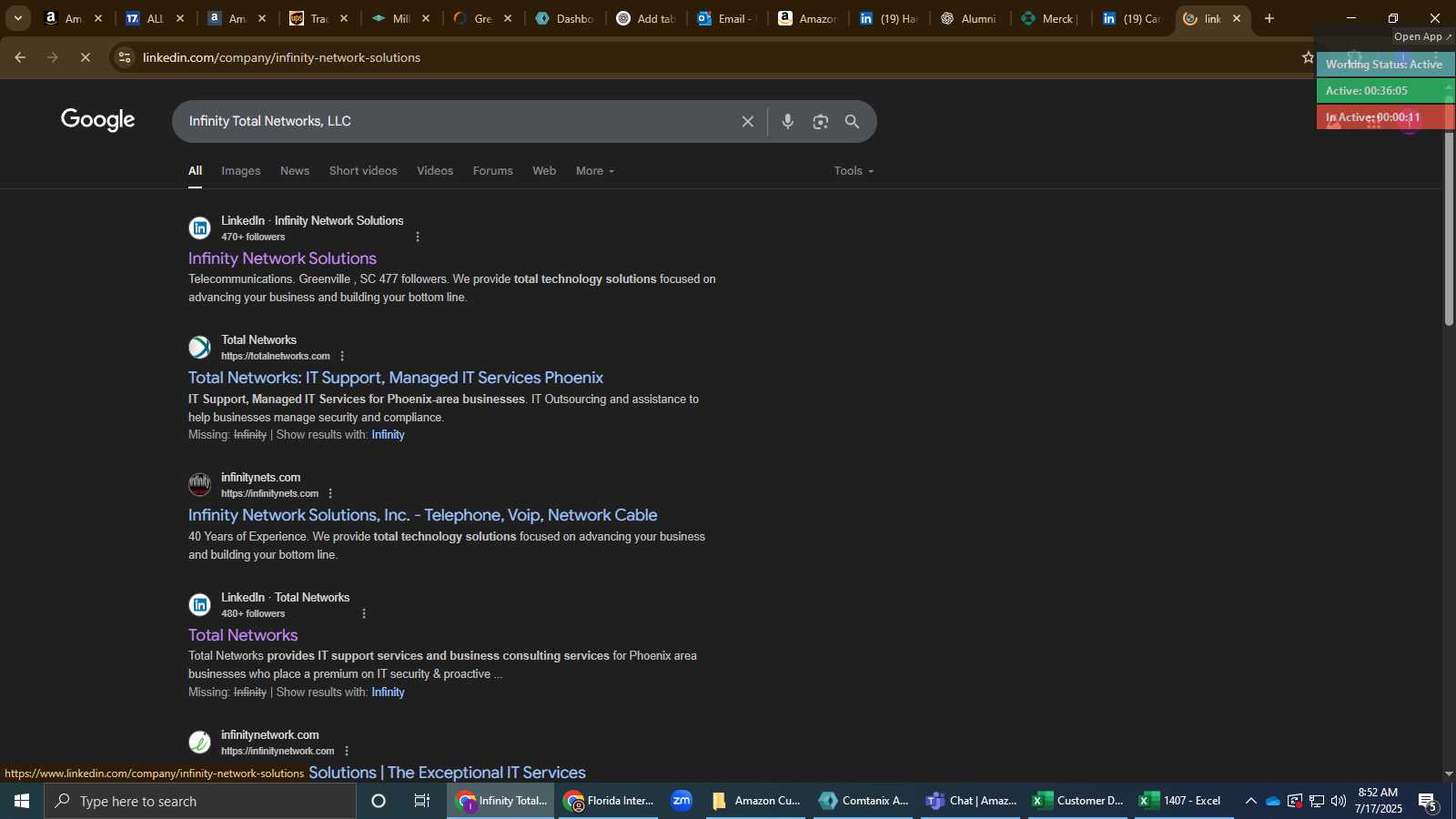
Task: Open Task View on taskbar
Action: click(x=422, y=801)
